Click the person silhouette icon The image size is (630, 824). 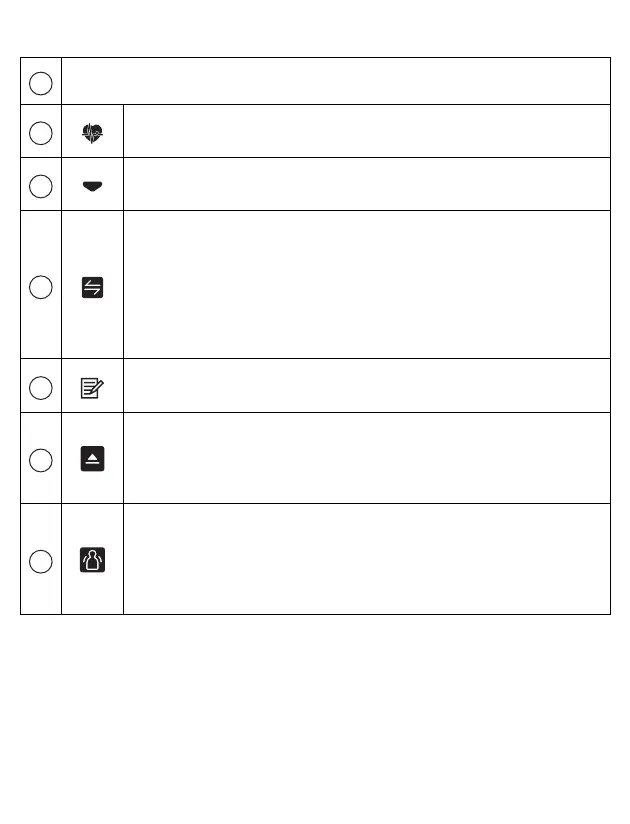point(92,561)
